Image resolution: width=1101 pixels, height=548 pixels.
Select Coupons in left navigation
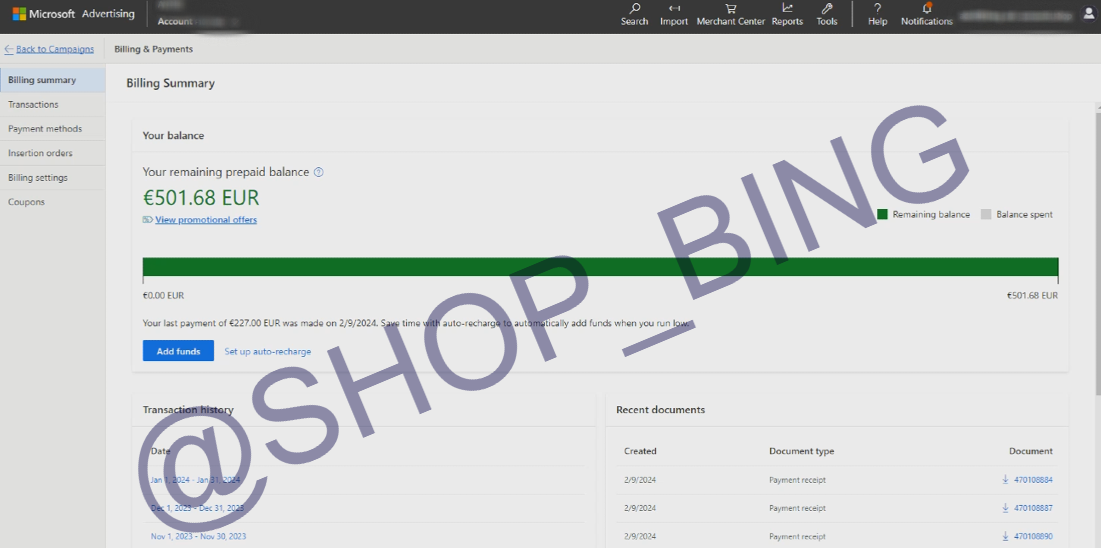(26, 202)
